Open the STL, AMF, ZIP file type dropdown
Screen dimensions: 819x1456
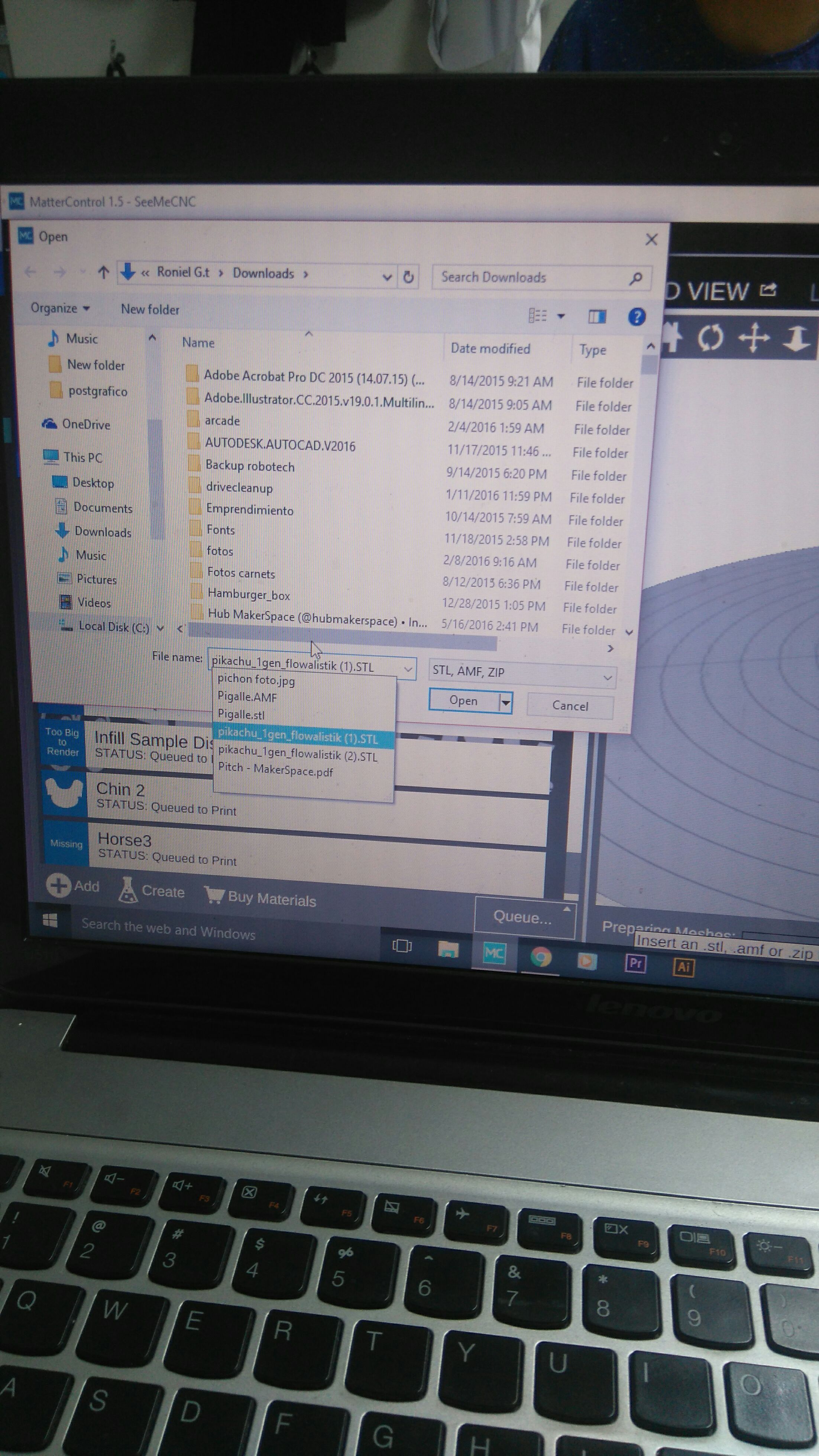click(607, 677)
